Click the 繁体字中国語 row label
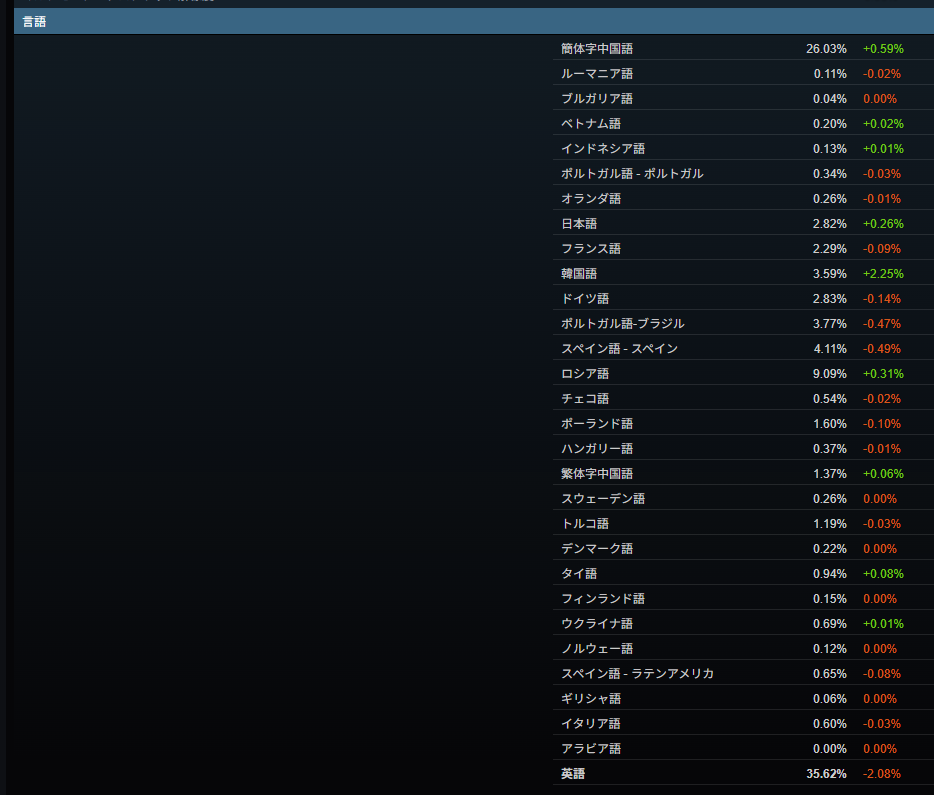The height and width of the screenshot is (795, 934). 597,473
